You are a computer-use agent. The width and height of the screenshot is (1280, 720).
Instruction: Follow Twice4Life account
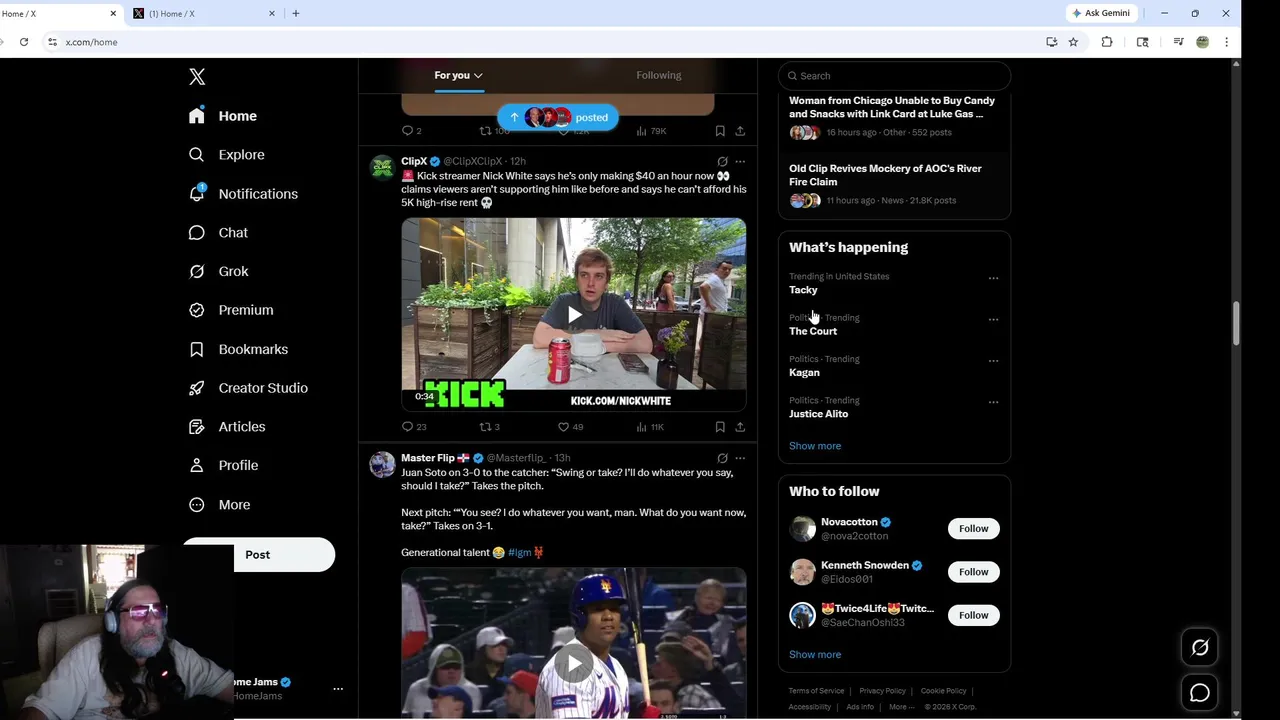[973, 616]
